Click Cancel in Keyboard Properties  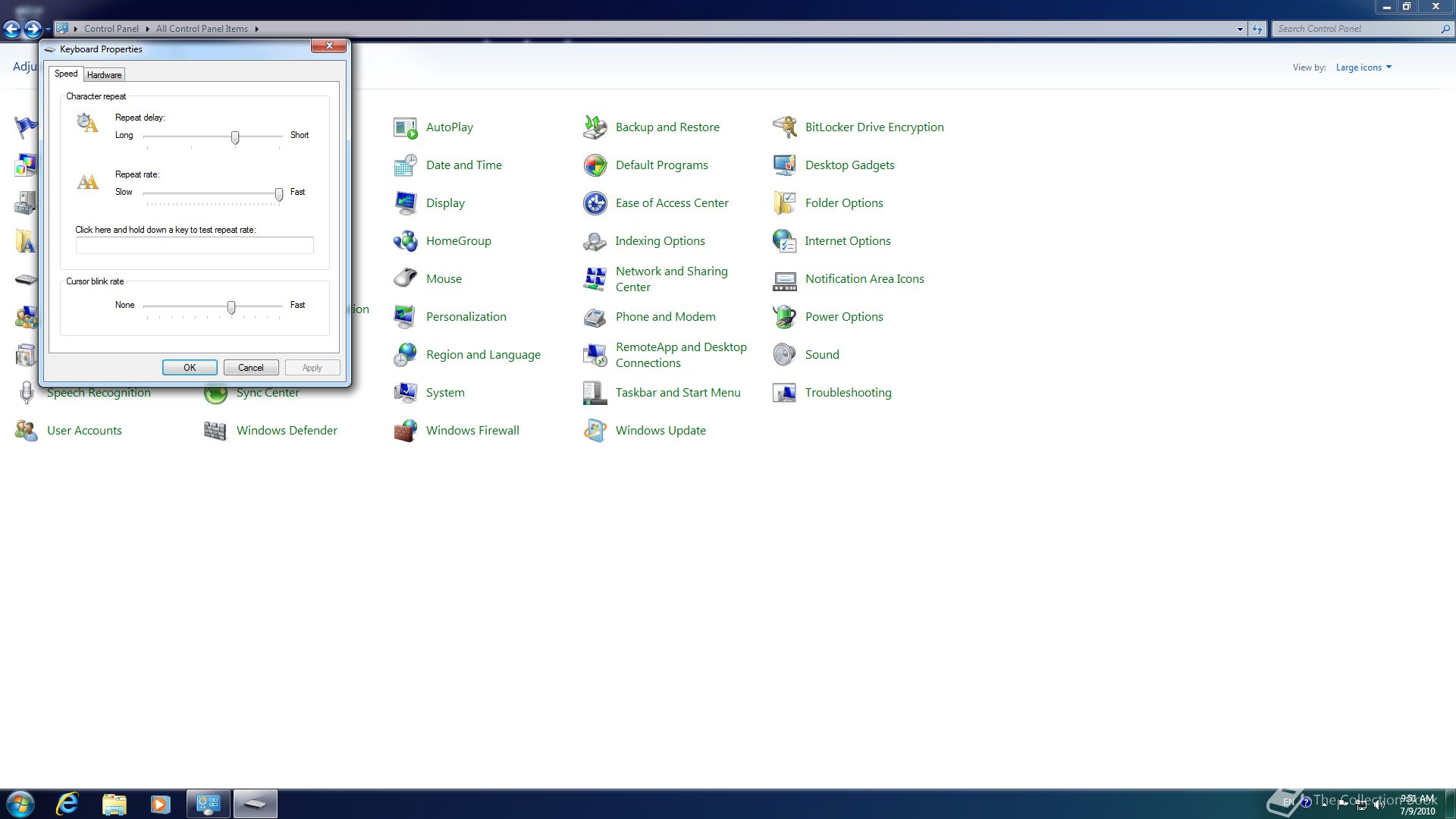coord(251,368)
